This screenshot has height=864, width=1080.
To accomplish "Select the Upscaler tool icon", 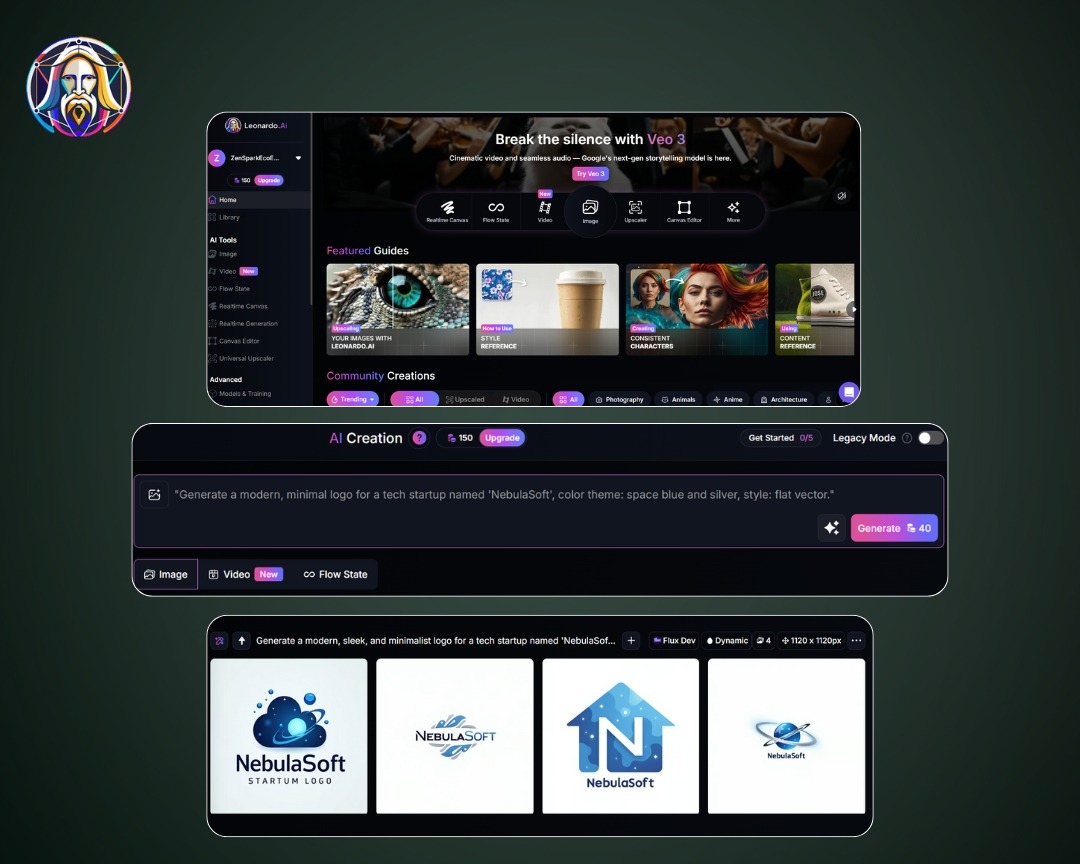I will point(635,210).
